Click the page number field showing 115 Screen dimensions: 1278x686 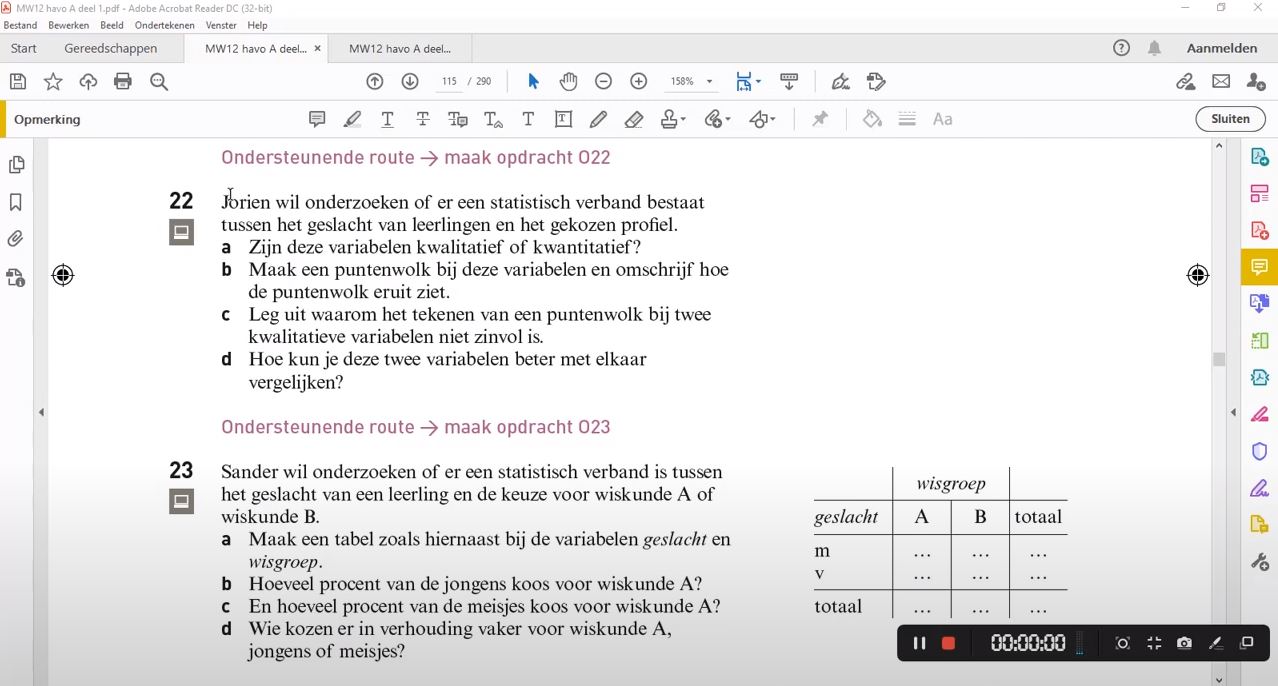[448, 82]
